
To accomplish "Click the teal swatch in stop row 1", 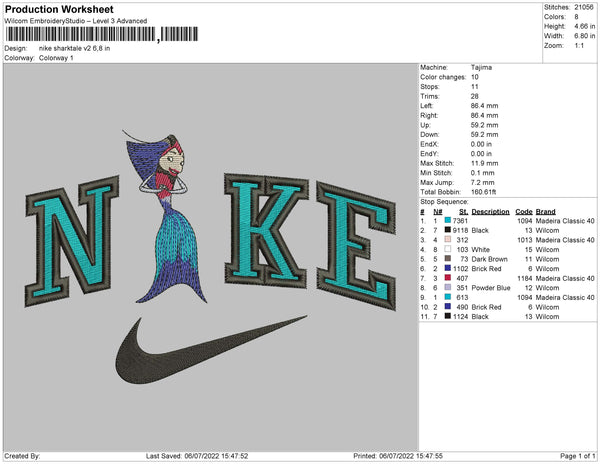I will pyautogui.click(x=448, y=220).
